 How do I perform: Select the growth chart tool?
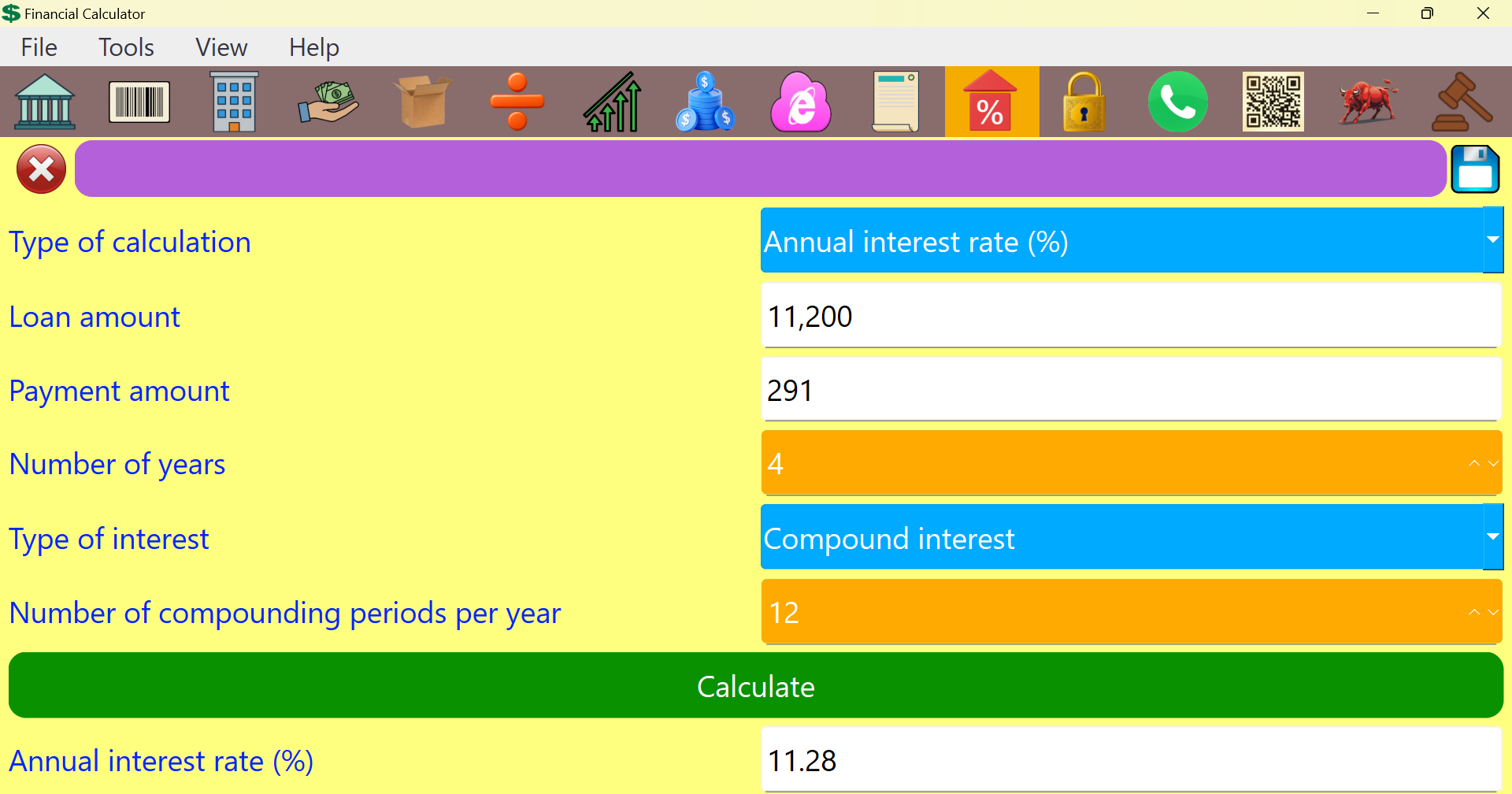[x=612, y=102]
